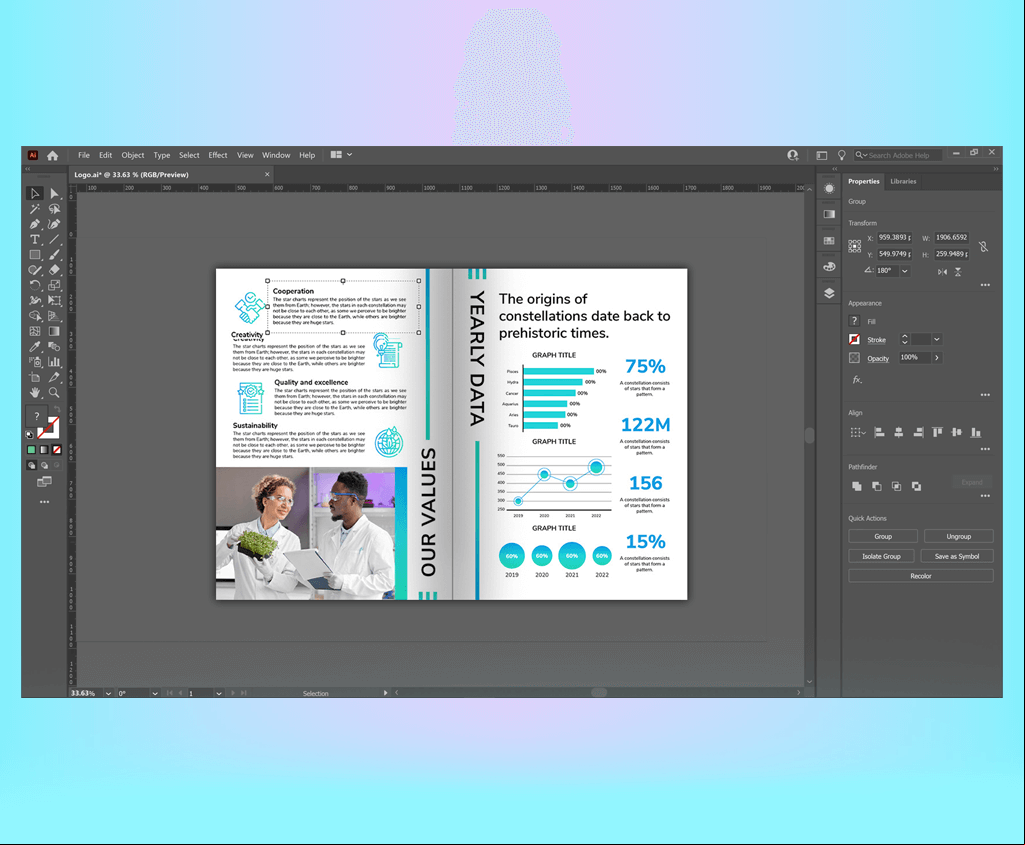
Task: Select the Rectangle tool
Action: (x=35, y=255)
